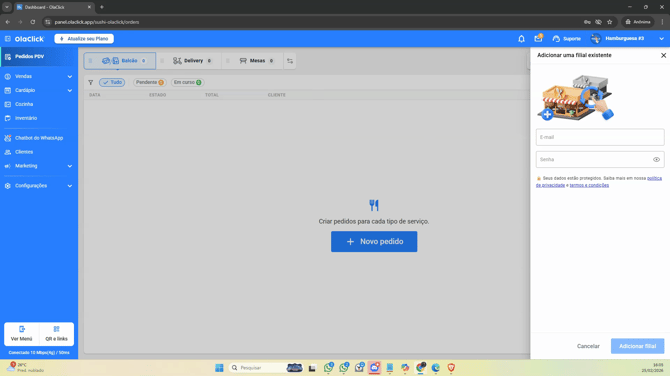Click the order filter funnel icon

(x=91, y=82)
